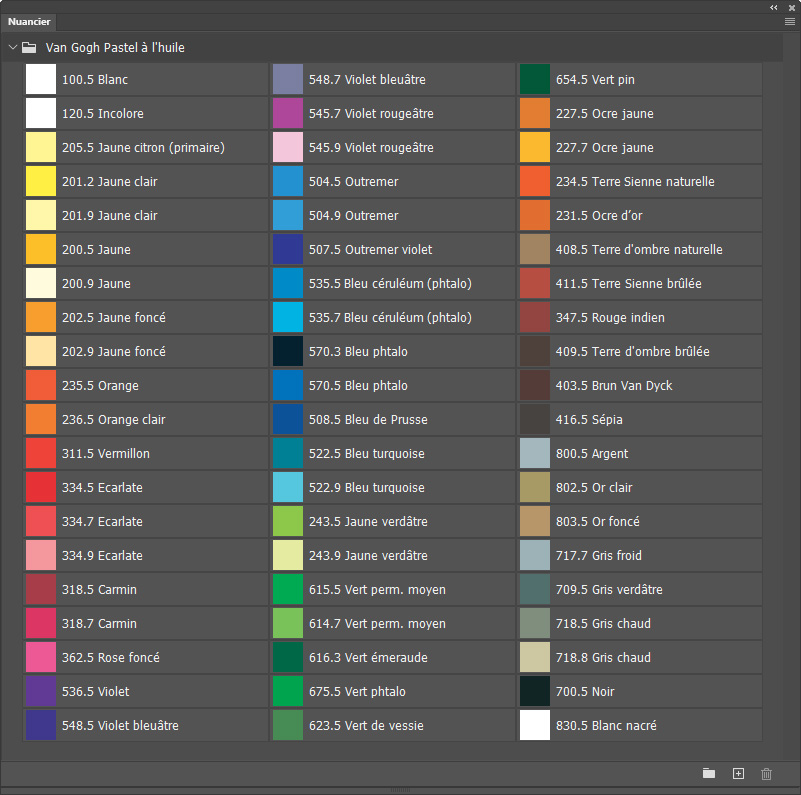The width and height of the screenshot is (801, 795).
Task: Select the '362.5 Rose foncé' row text
Action: 111,658
